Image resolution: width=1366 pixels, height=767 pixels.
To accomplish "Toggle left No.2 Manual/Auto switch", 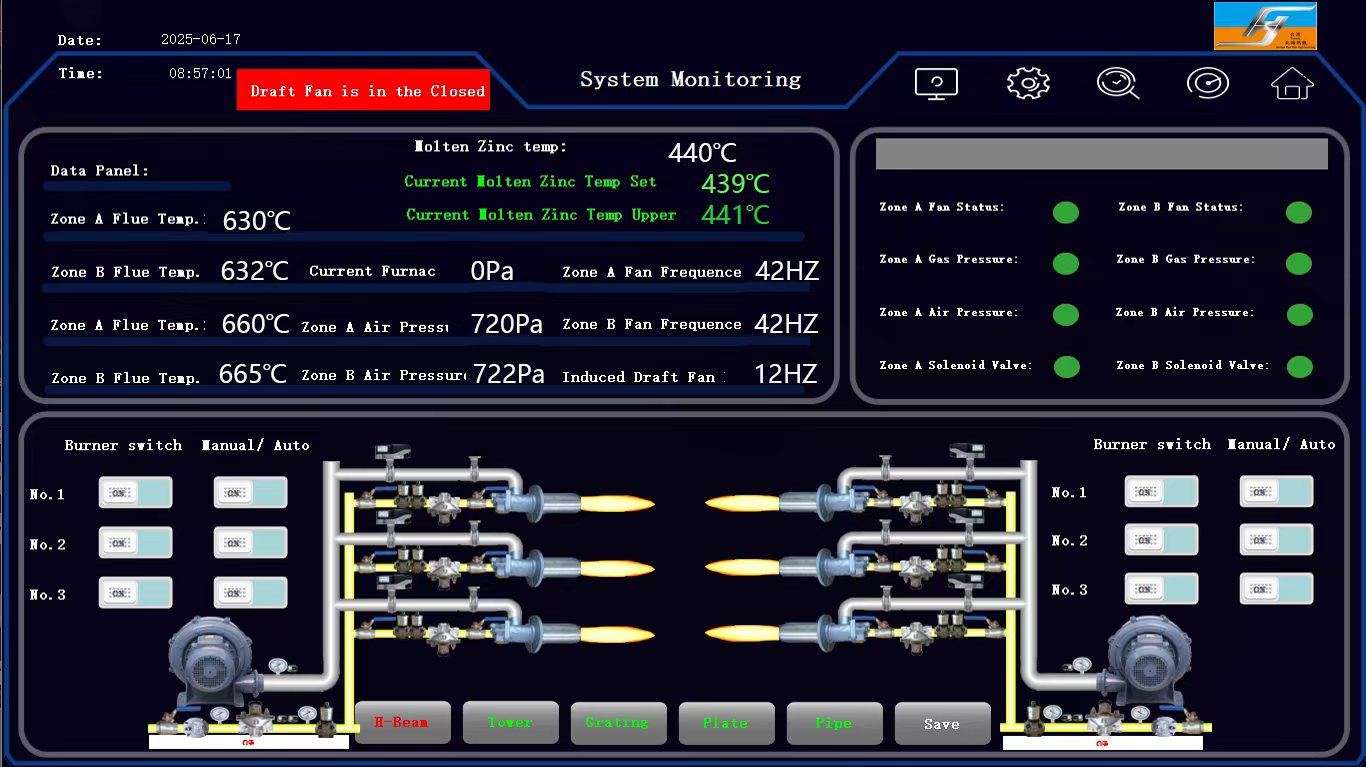I will coord(250,543).
